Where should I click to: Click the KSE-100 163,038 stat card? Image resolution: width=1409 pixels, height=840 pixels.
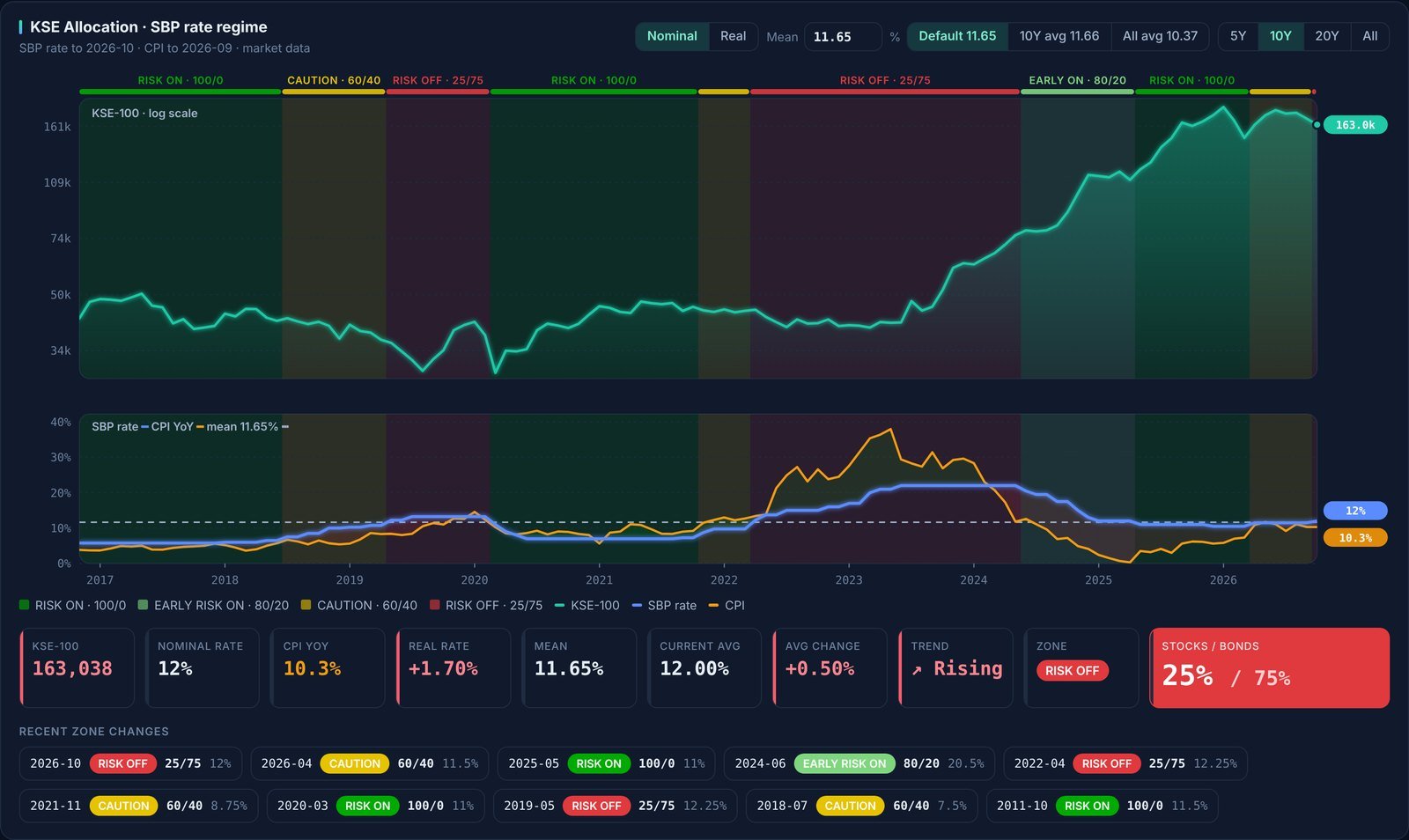coord(77,667)
